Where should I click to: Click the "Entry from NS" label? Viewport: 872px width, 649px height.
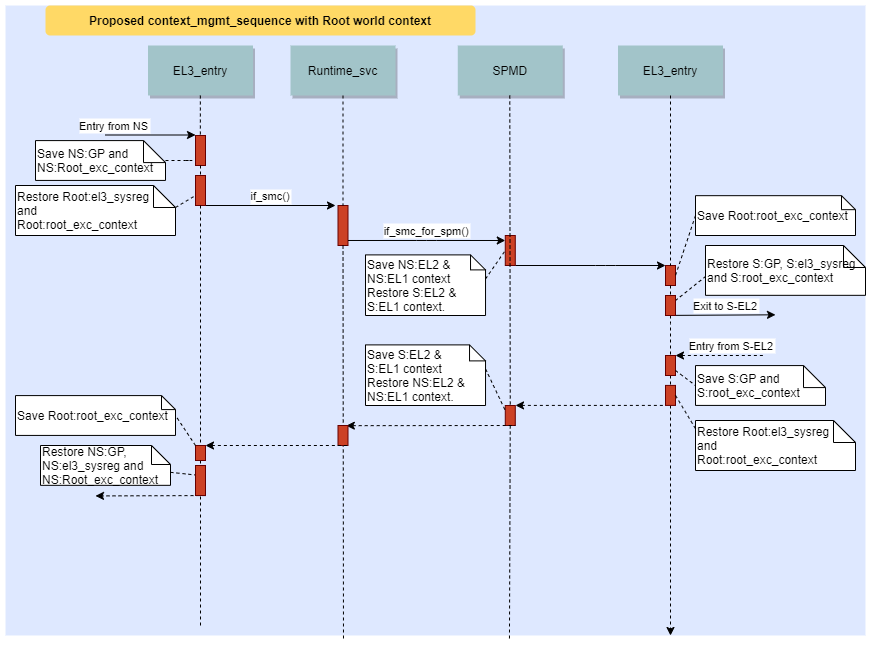pyautogui.click(x=114, y=125)
